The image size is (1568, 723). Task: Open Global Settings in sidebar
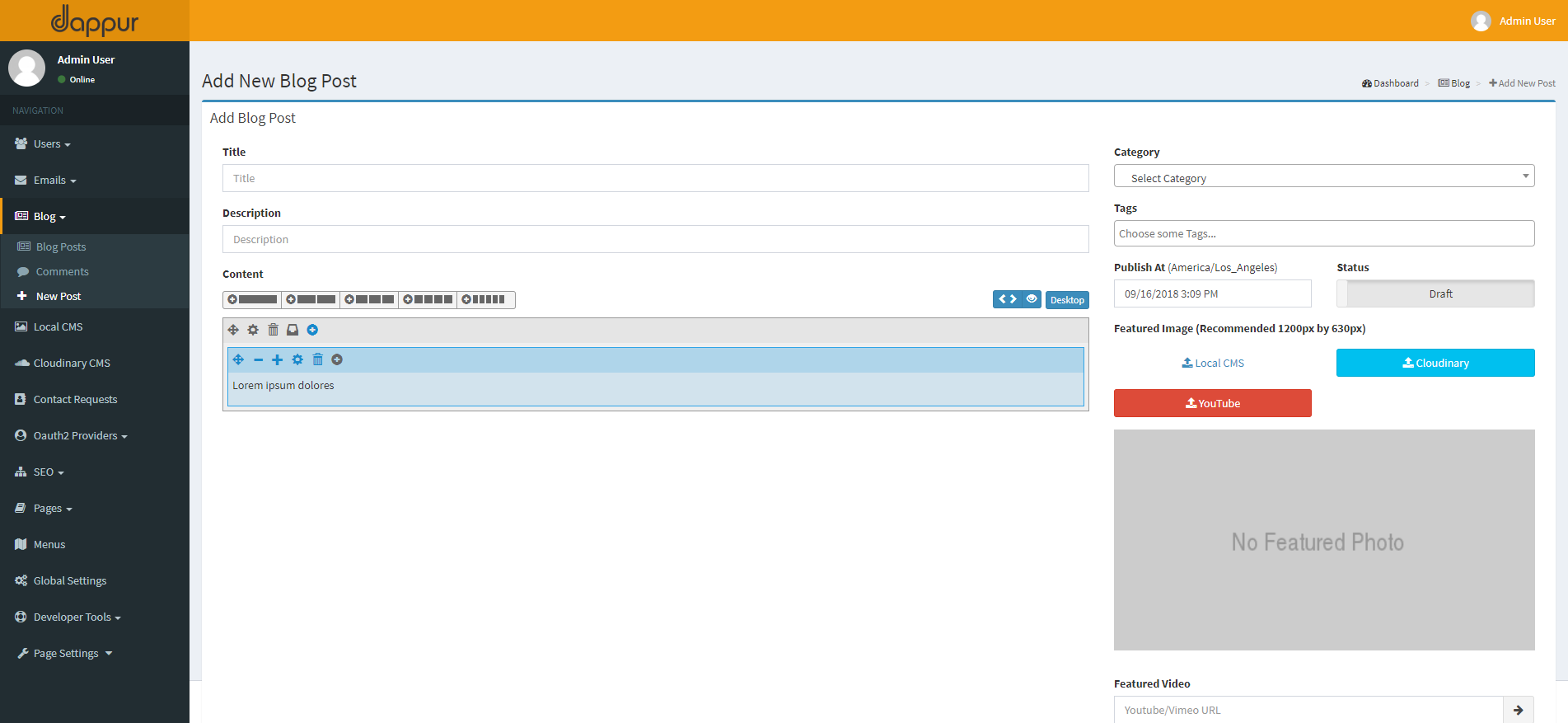pos(95,580)
